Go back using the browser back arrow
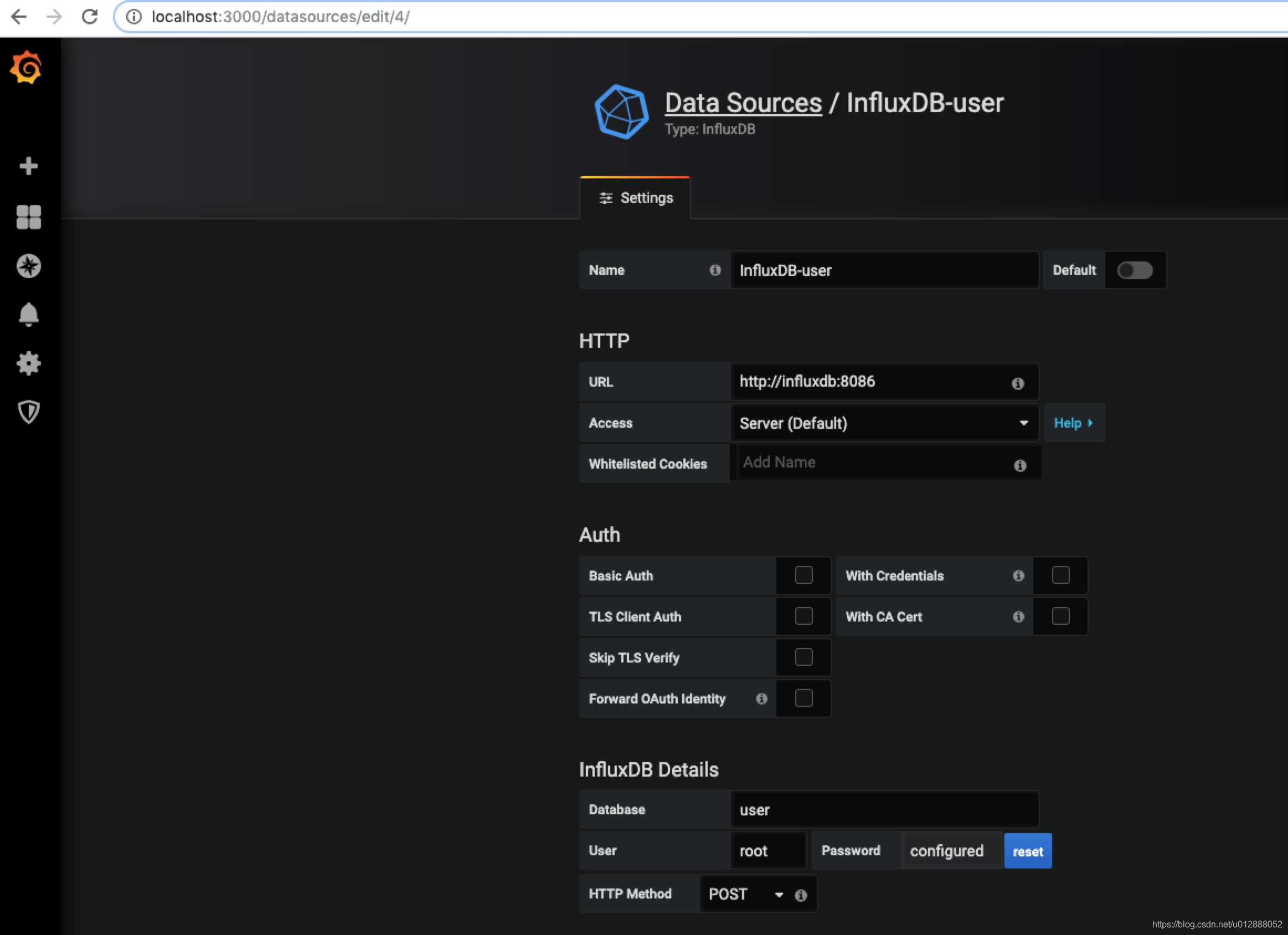This screenshot has width=1288, height=935. pyautogui.click(x=19, y=17)
